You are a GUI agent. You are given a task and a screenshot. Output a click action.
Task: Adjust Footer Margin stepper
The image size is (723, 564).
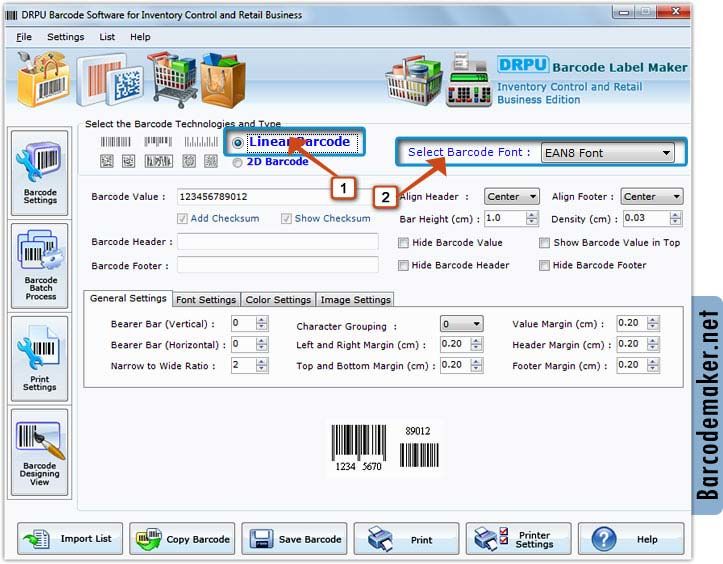coord(653,365)
